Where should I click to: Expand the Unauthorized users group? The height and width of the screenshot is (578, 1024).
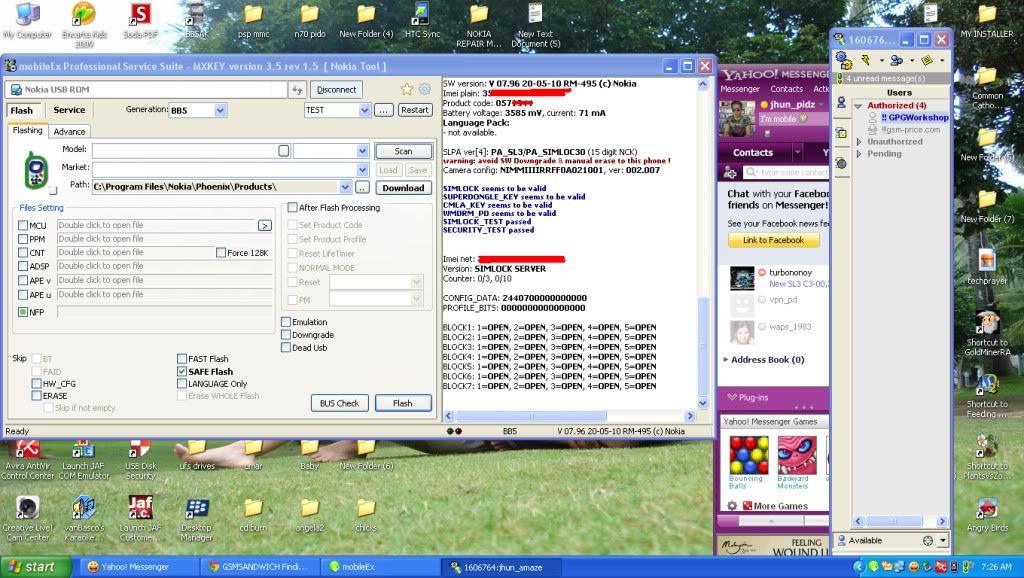[x=859, y=142]
